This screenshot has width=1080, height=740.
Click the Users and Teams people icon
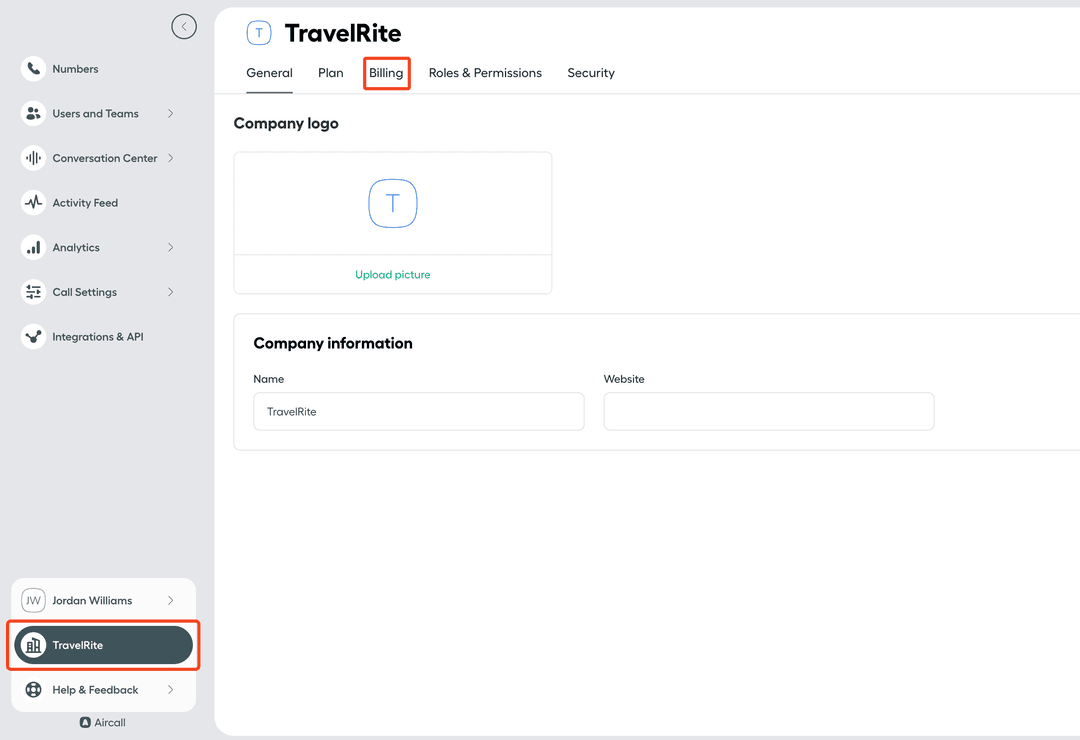(x=34, y=114)
